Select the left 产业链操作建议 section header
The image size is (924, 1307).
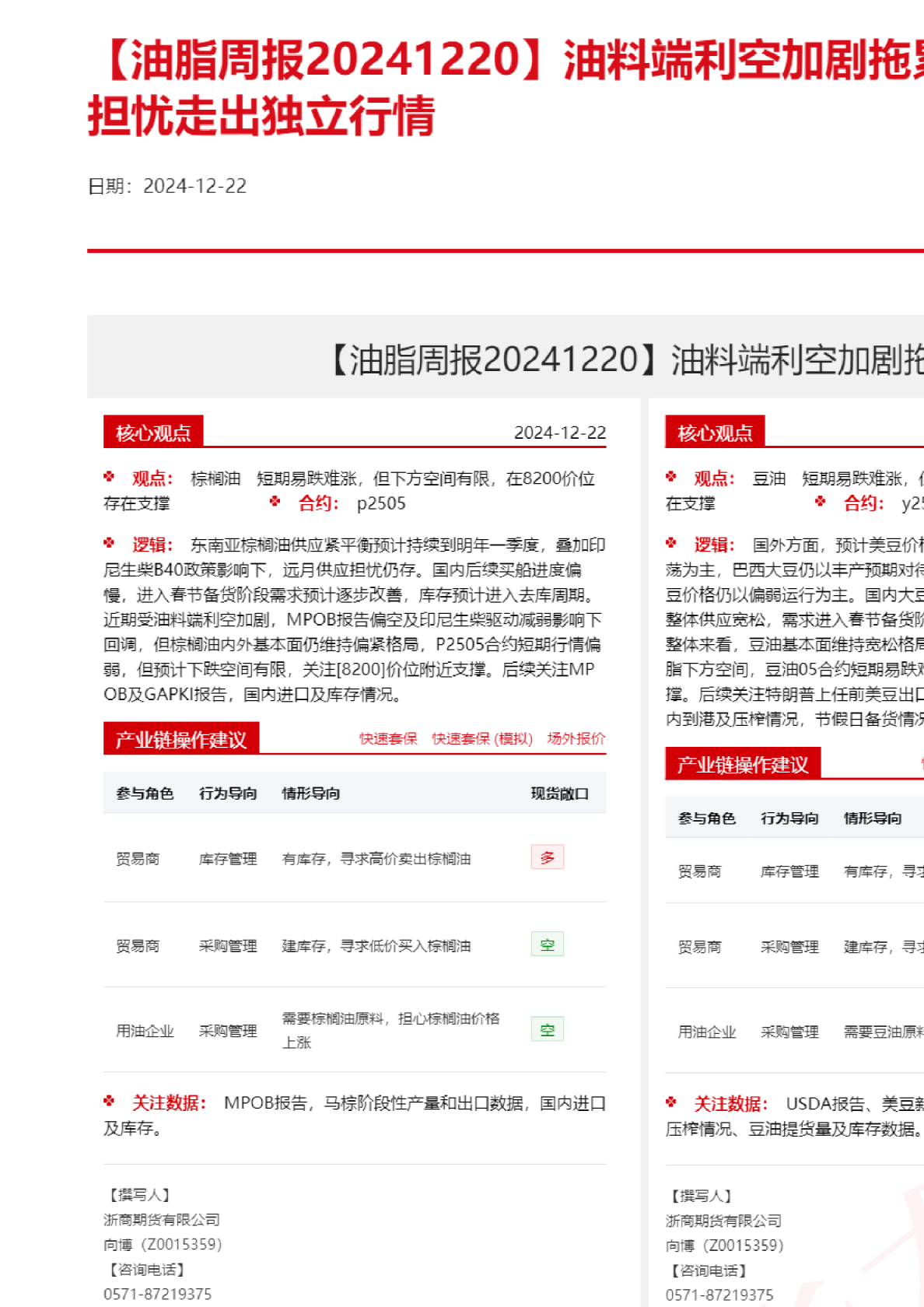coord(181,739)
